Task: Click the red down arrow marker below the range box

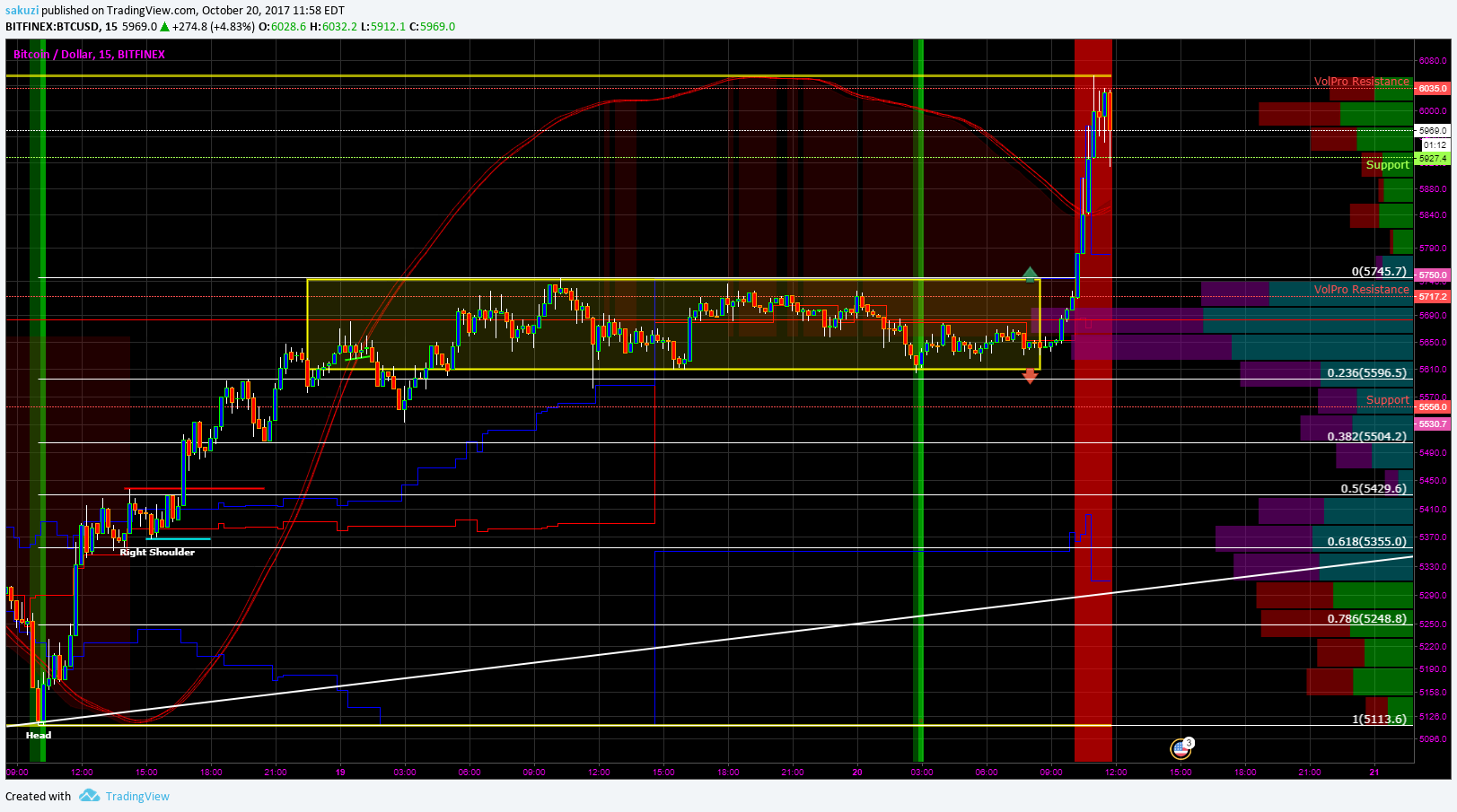Action: [x=1031, y=376]
